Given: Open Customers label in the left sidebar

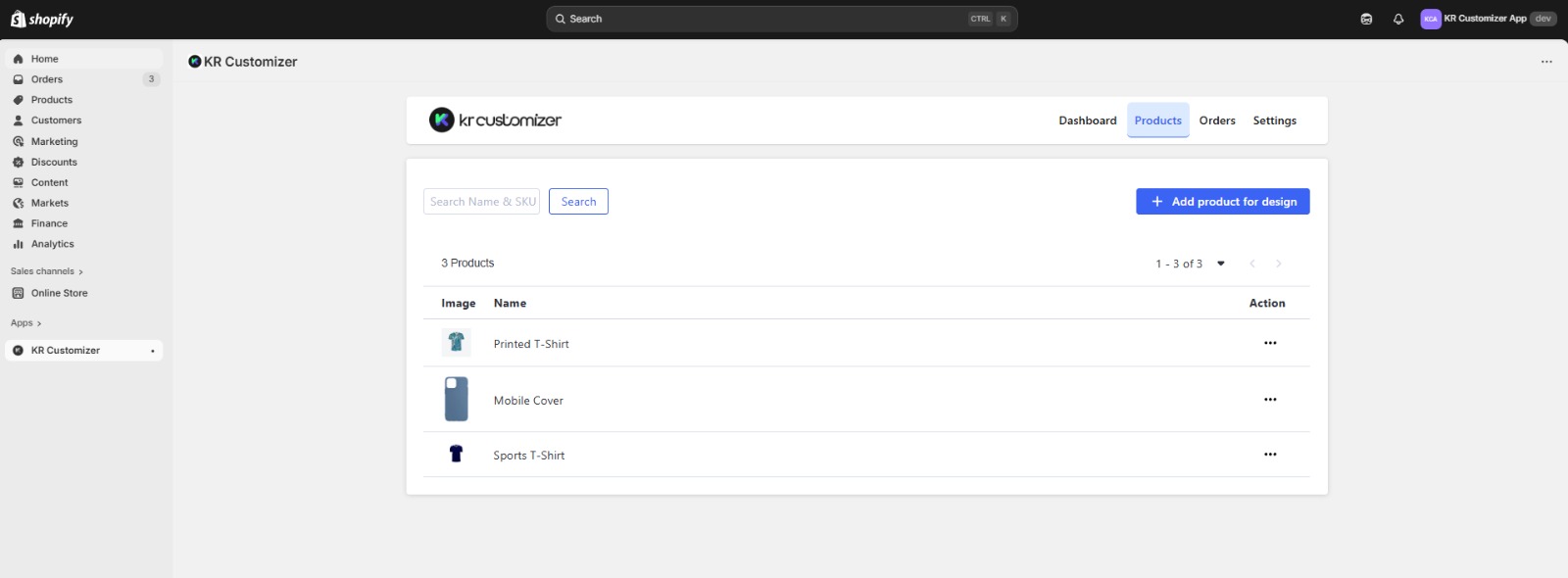Looking at the screenshot, I should (57, 120).
